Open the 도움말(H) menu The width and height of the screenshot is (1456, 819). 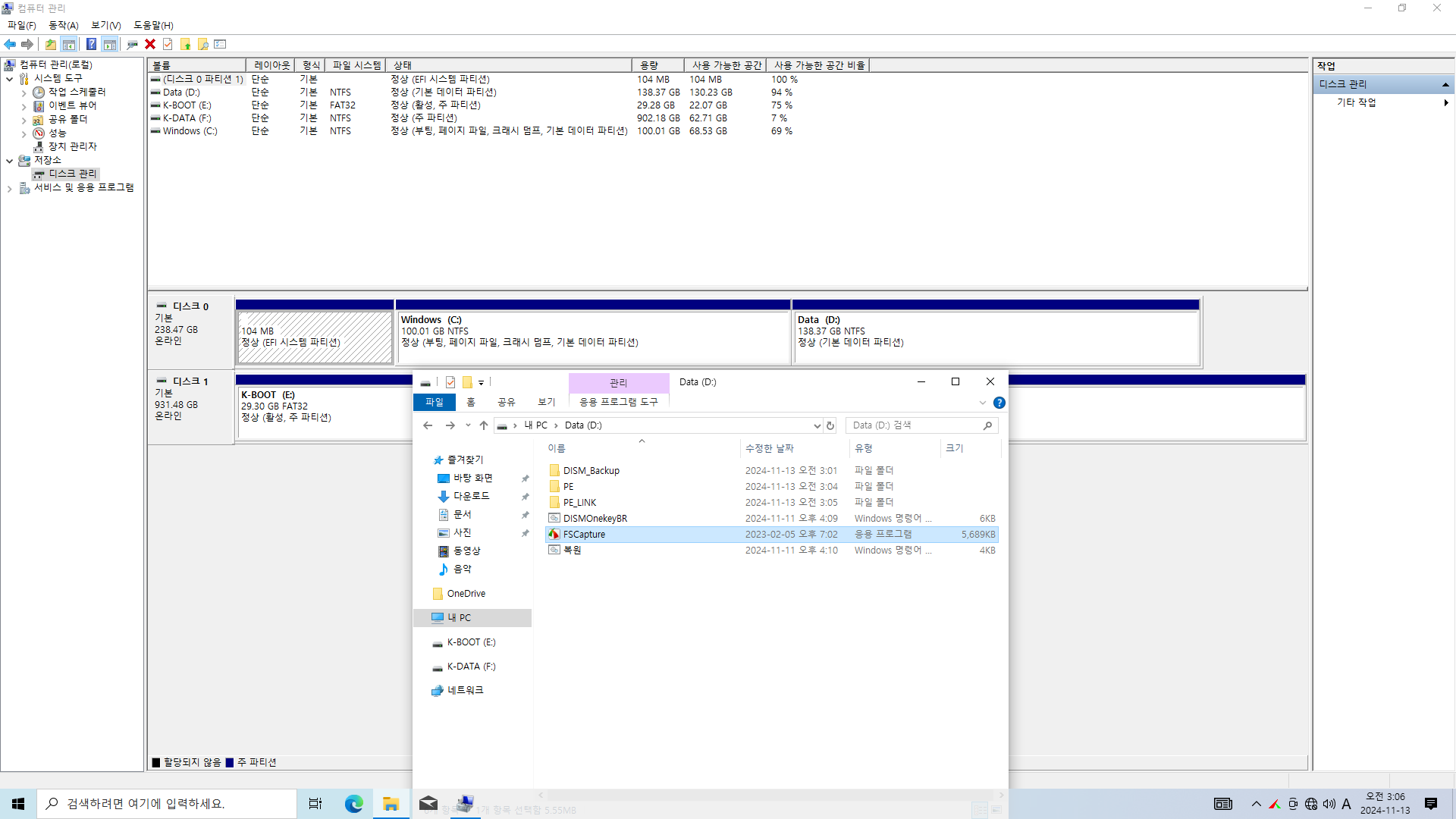click(x=153, y=25)
